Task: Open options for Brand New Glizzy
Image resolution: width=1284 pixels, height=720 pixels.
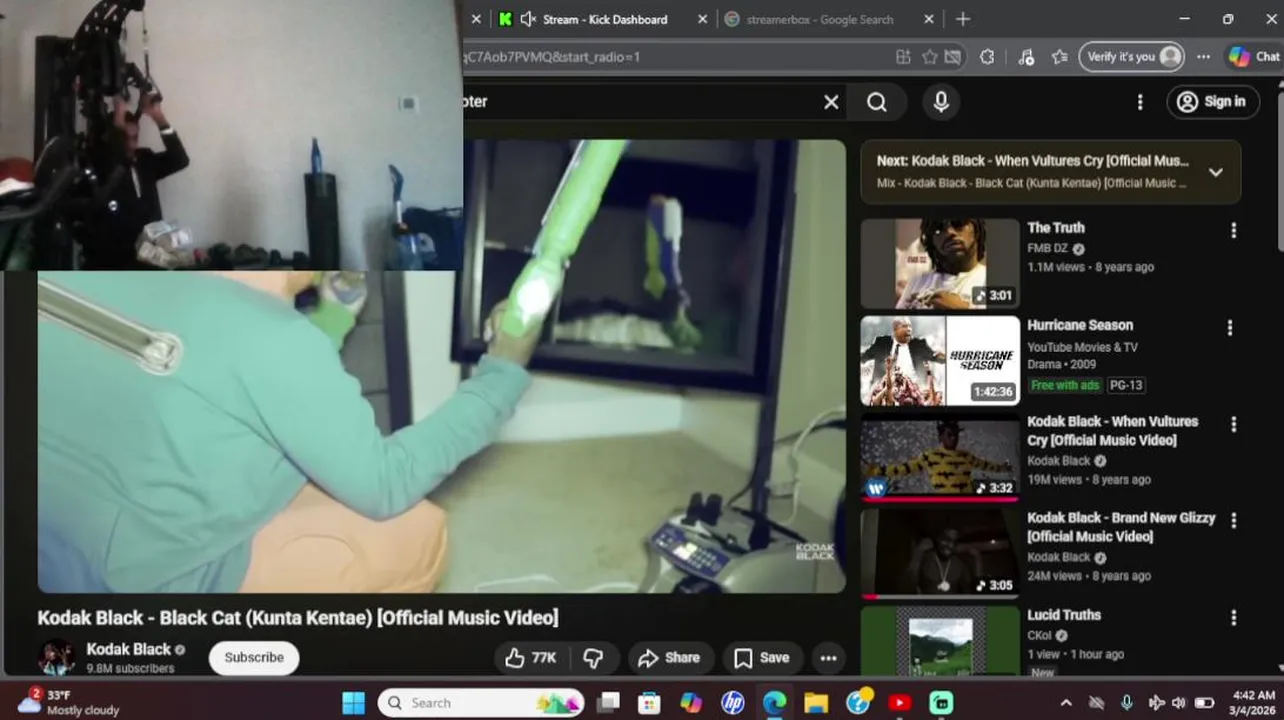Action: (1233, 521)
